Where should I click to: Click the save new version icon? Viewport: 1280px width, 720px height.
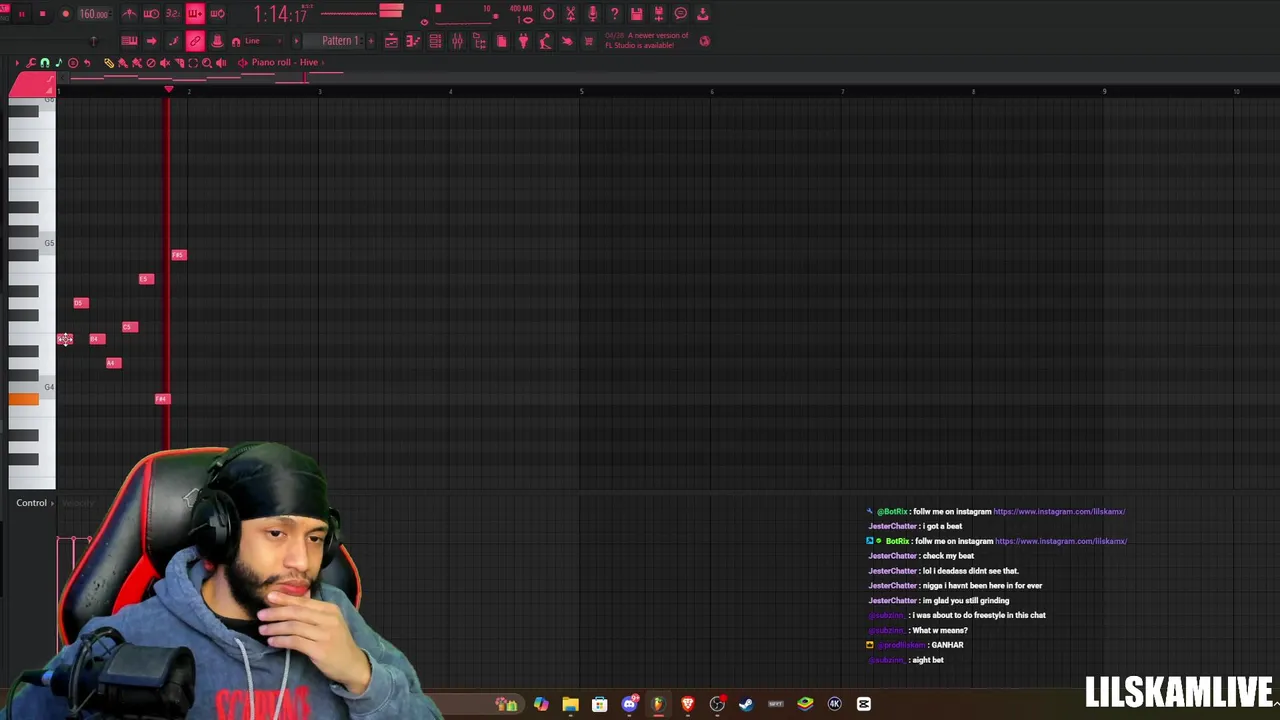coord(658,14)
